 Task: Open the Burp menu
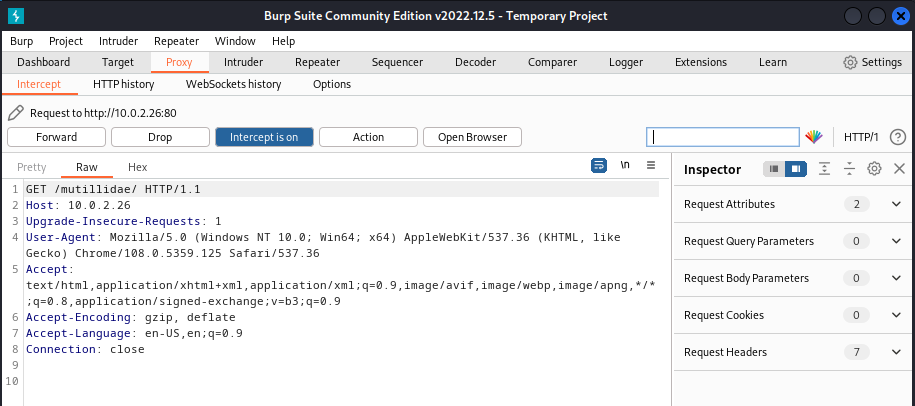[x=22, y=41]
